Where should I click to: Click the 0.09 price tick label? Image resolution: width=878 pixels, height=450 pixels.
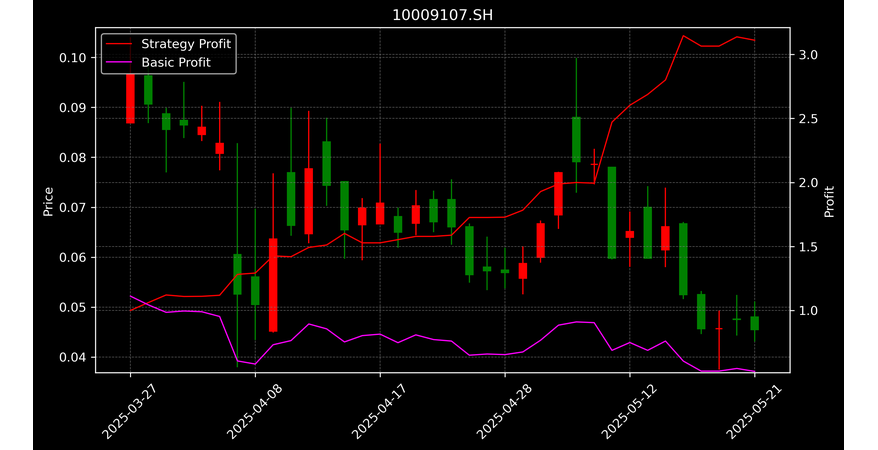(x=73, y=107)
